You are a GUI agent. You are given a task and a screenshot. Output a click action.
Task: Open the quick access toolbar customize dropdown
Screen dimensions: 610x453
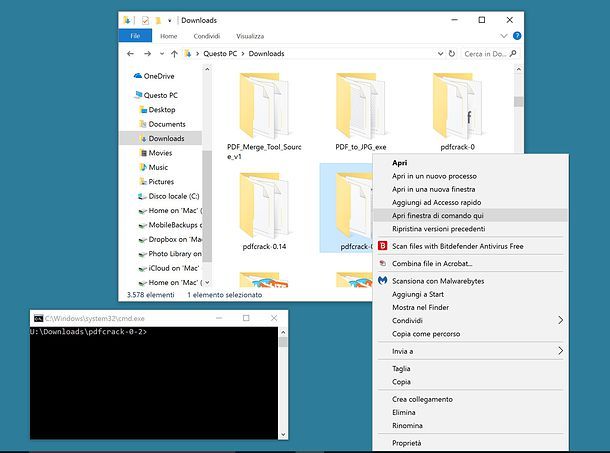[x=170, y=21]
